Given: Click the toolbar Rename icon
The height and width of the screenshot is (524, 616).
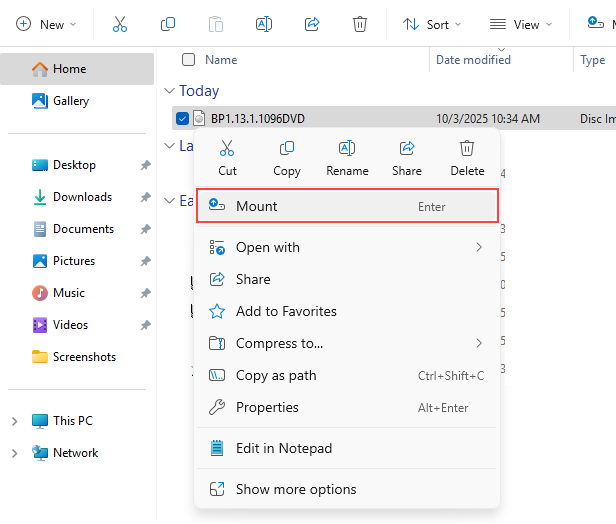Looking at the screenshot, I should (x=264, y=24).
